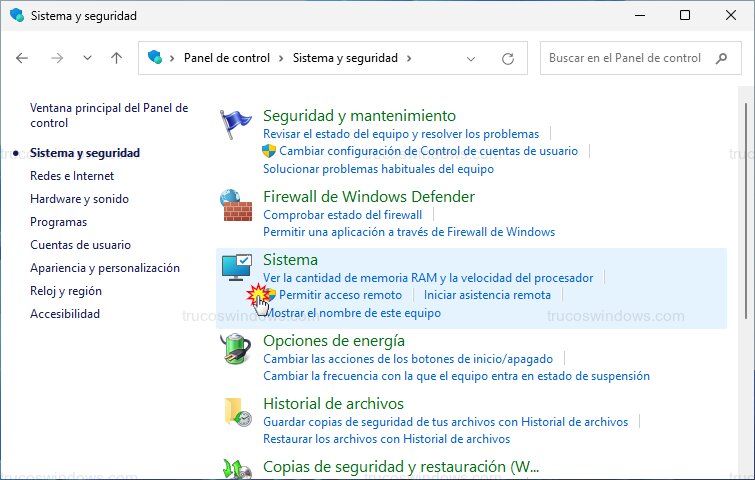This screenshot has height=480, width=755.
Task: Click Ver la cantidad de memoria RAM link
Action: click(x=428, y=278)
